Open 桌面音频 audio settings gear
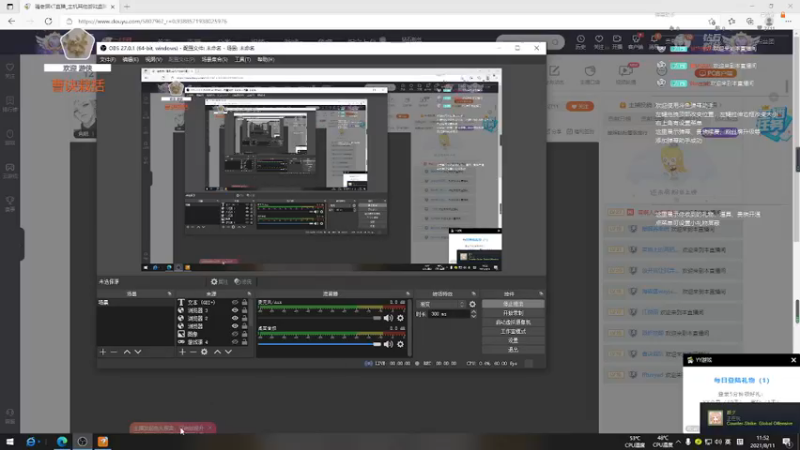Image resolution: width=800 pixels, height=450 pixels. tap(401, 344)
